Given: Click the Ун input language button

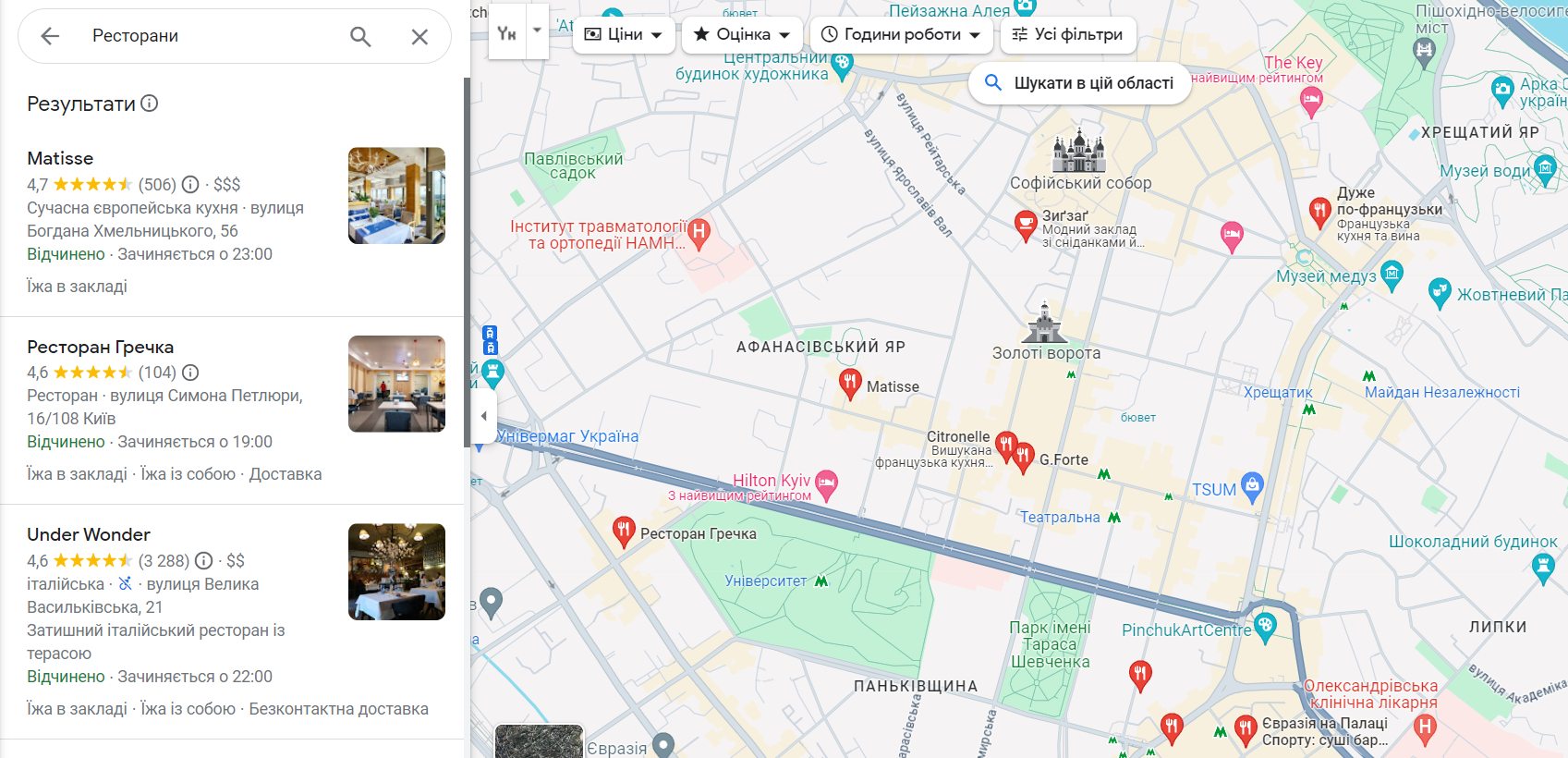Looking at the screenshot, I should point(507,31).
